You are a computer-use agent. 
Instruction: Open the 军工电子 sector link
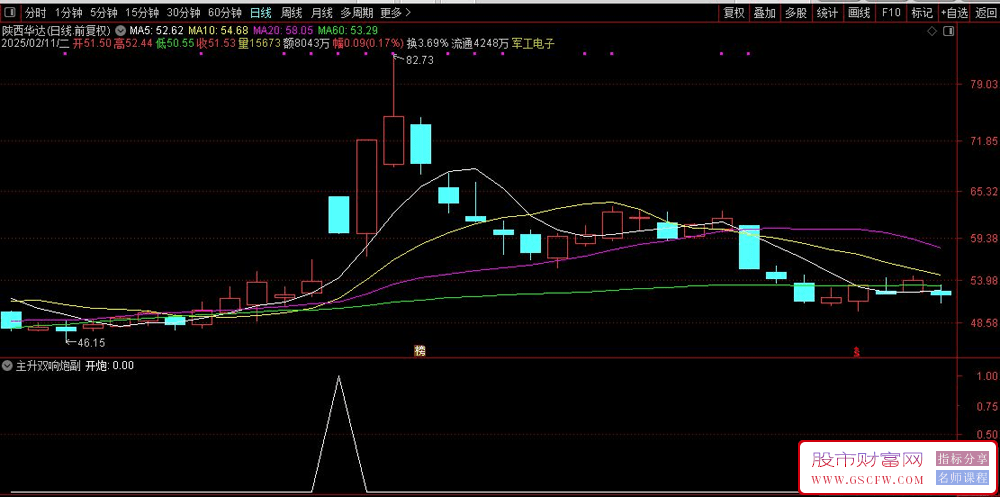(532, 44)
